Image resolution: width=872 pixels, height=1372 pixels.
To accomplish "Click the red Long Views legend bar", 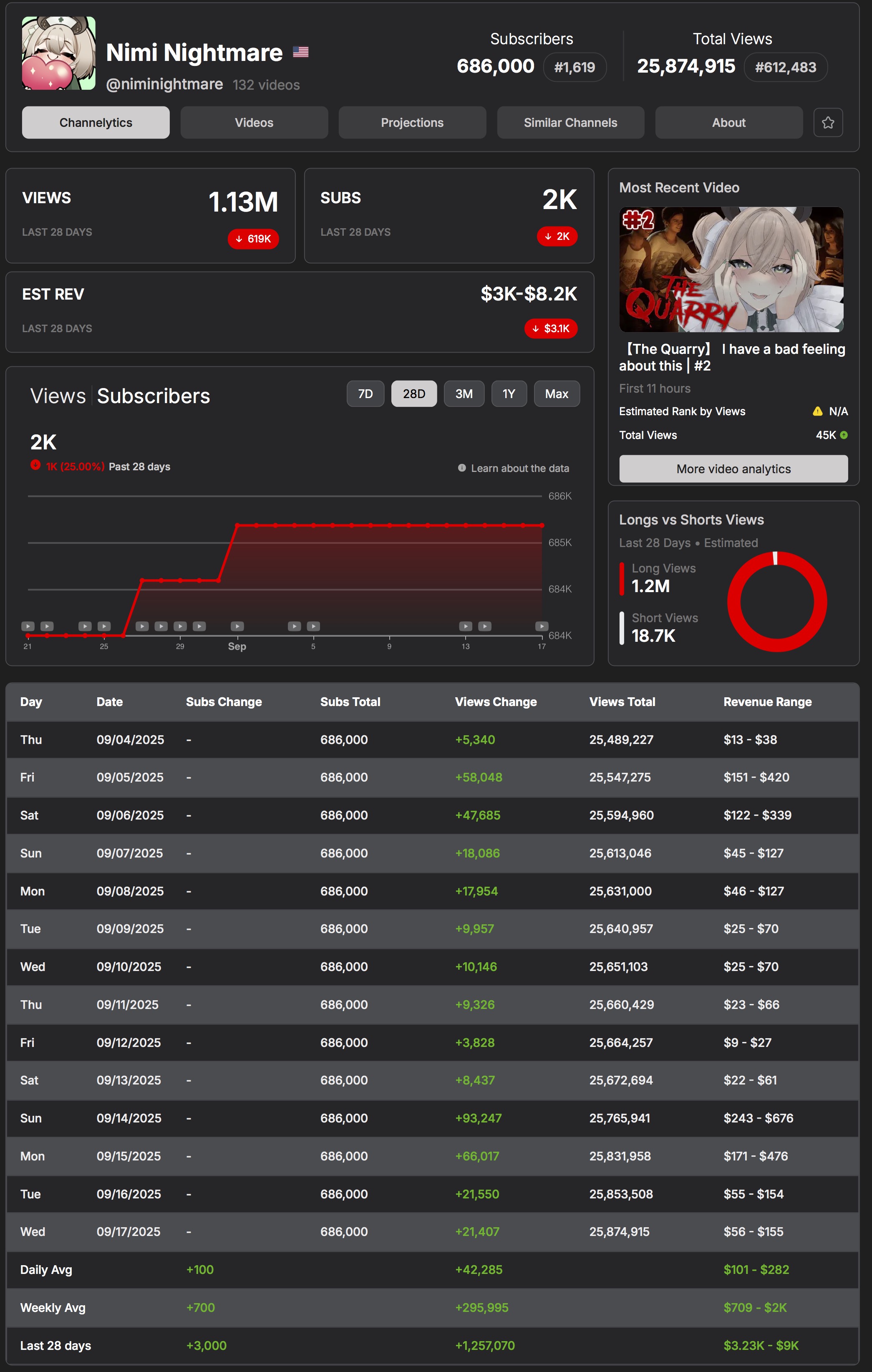I will 622,579.
